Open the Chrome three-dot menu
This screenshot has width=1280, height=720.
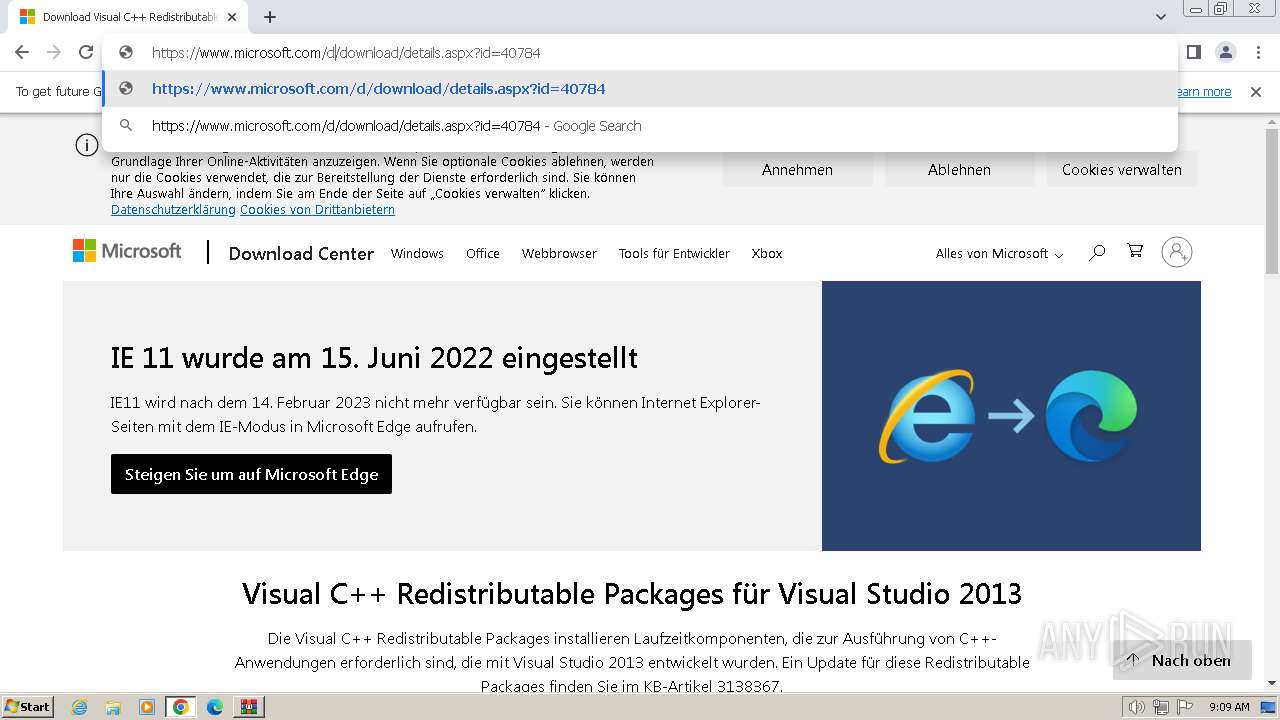[x=1258, y=52]
